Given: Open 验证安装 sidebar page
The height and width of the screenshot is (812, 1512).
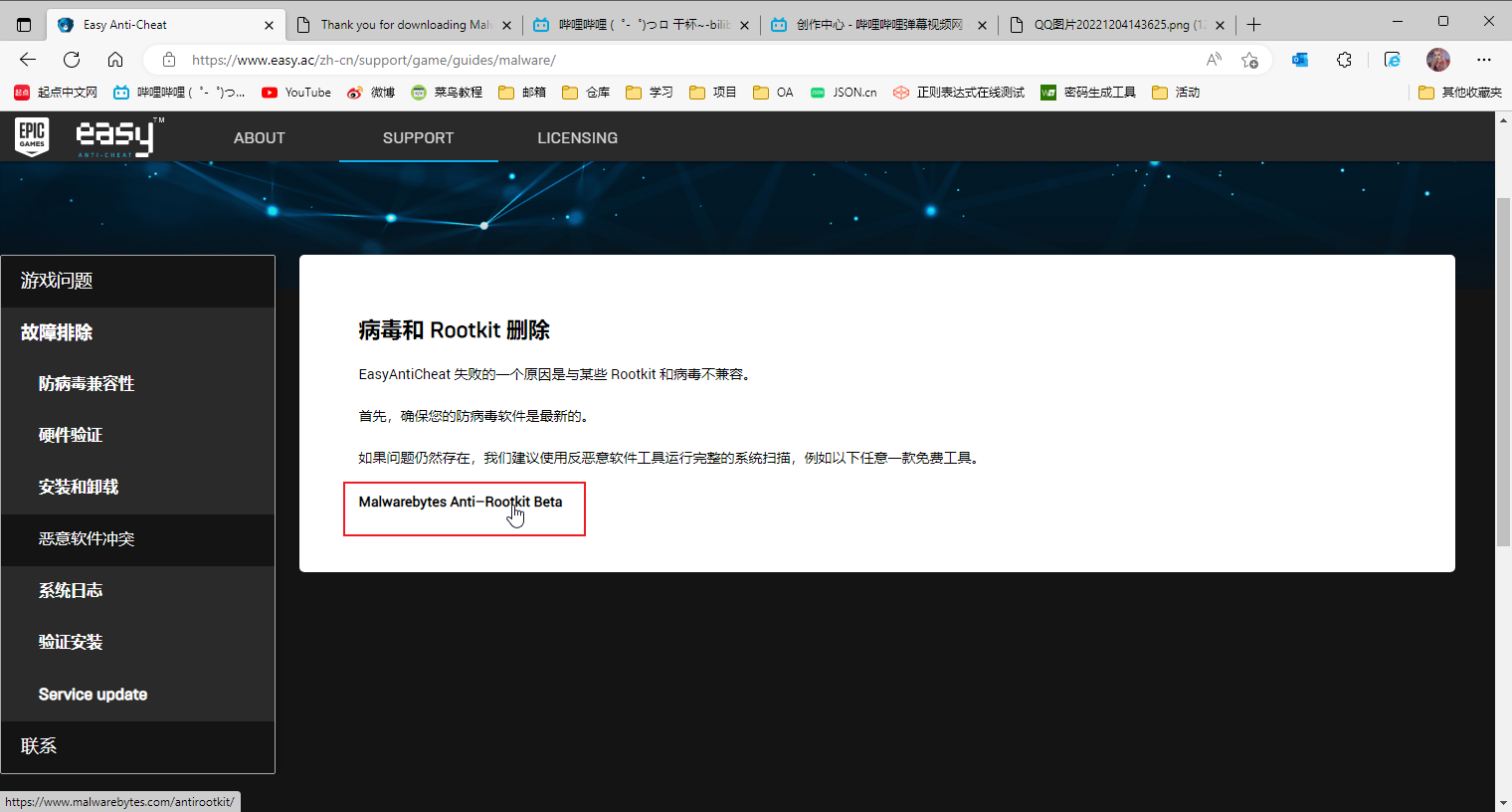Looking at the screenshot, I should [137, 644].
